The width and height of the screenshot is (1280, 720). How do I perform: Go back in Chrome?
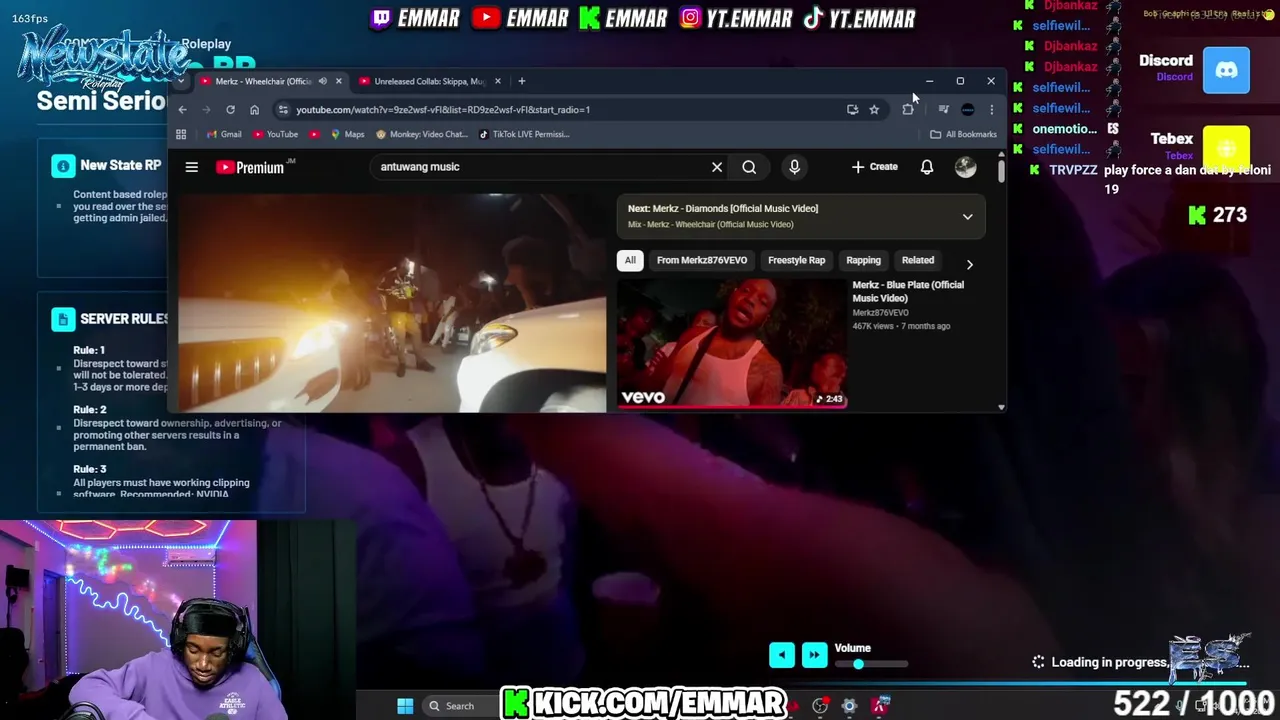pos(182,110)
